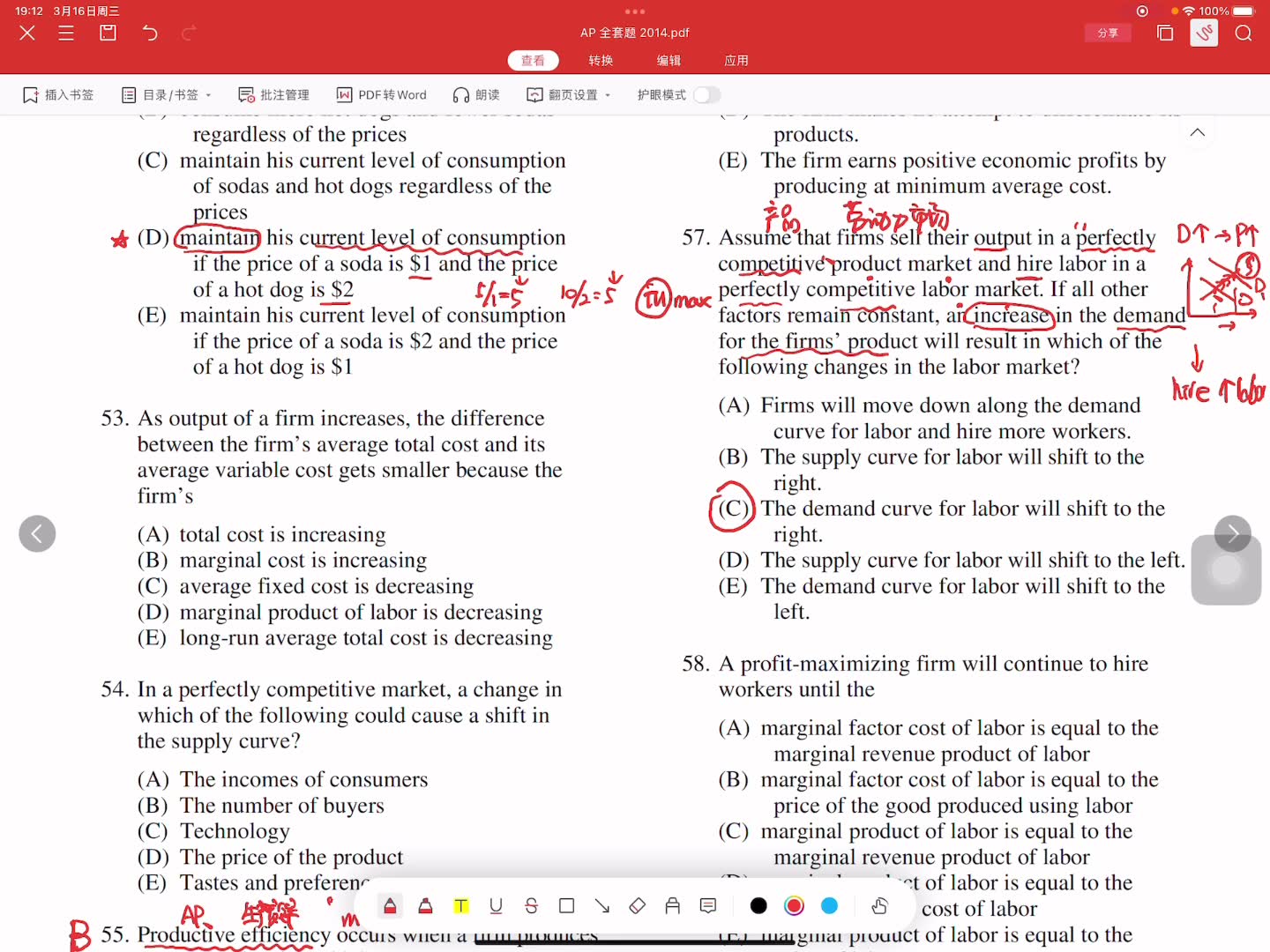Open the 目录/书签 dropdown
The width and height of the screenshot is (1270, 952).
coord(166,94)
